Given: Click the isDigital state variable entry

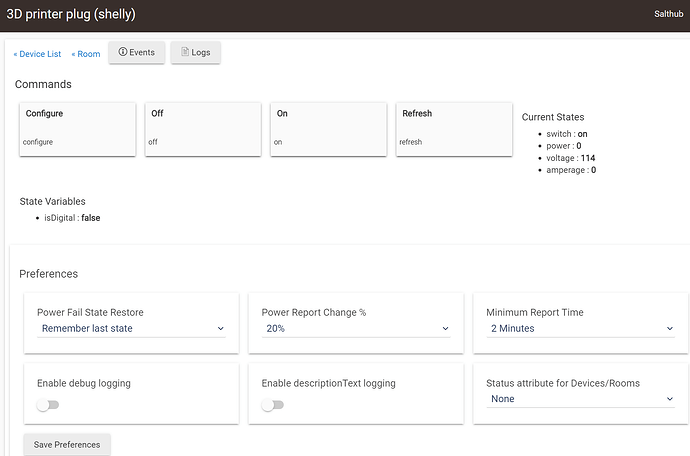Looking at the screenshot, I should 72,218.
